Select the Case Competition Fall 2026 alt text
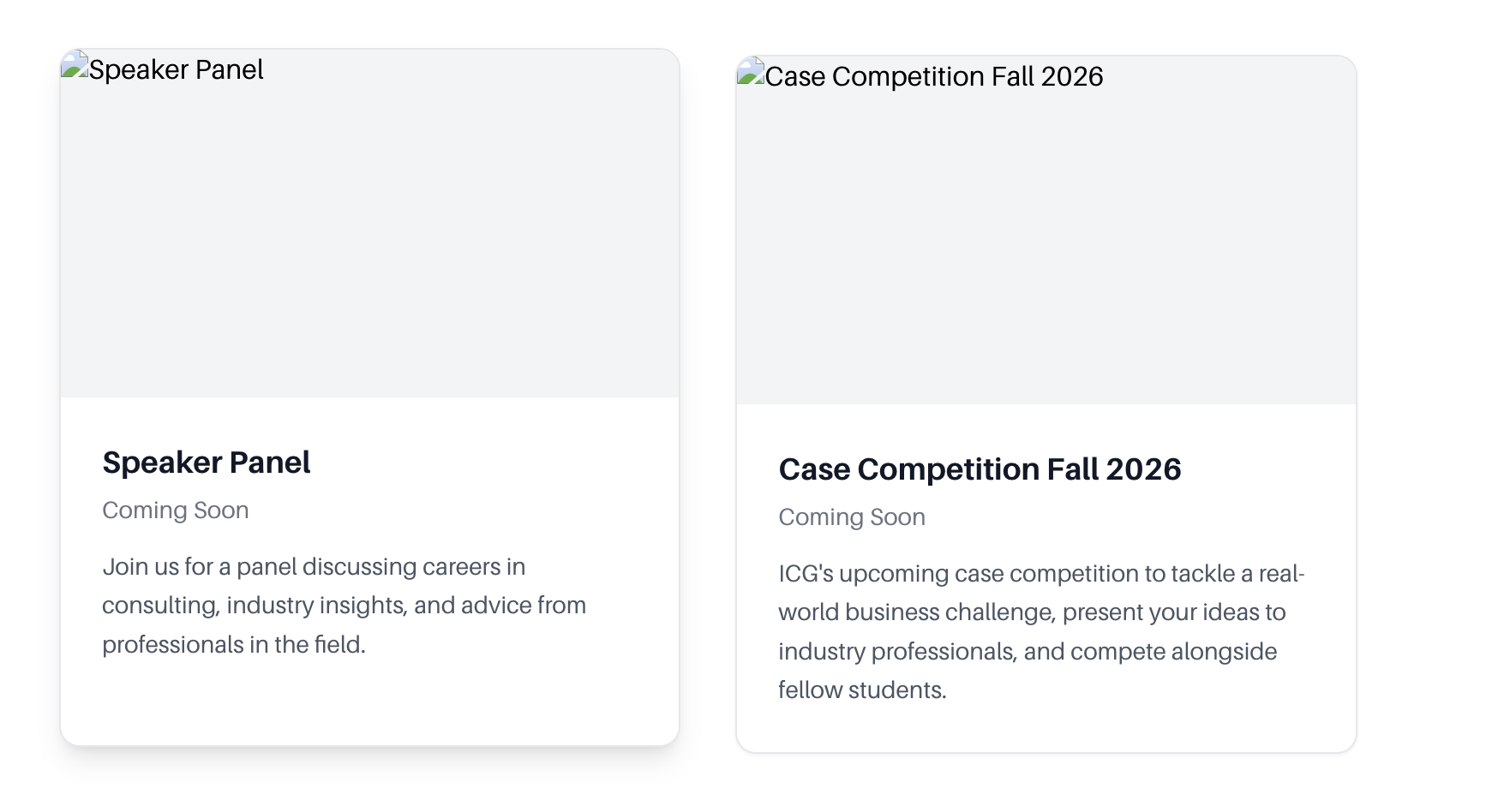The image size is (1510, 812). 934,76
